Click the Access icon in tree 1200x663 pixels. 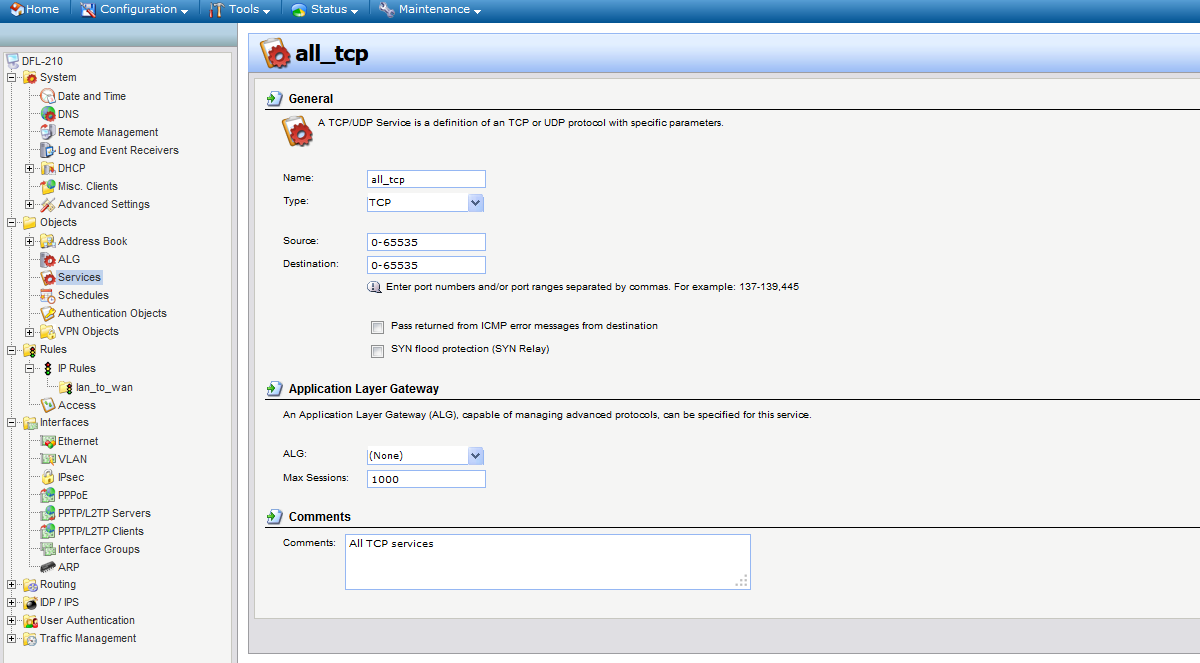48,405
